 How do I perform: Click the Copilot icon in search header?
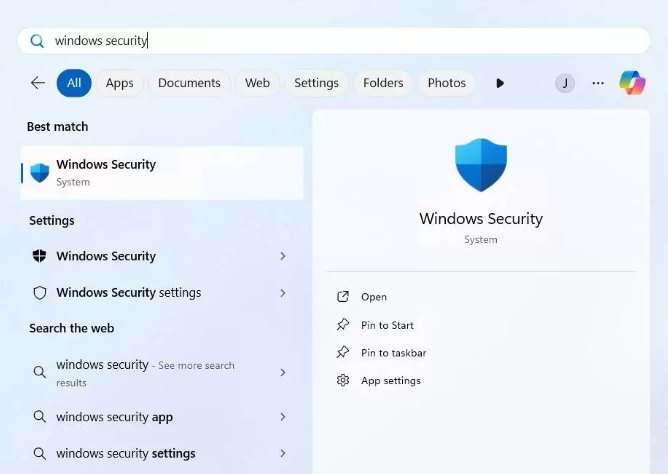(x=632, y=83)
